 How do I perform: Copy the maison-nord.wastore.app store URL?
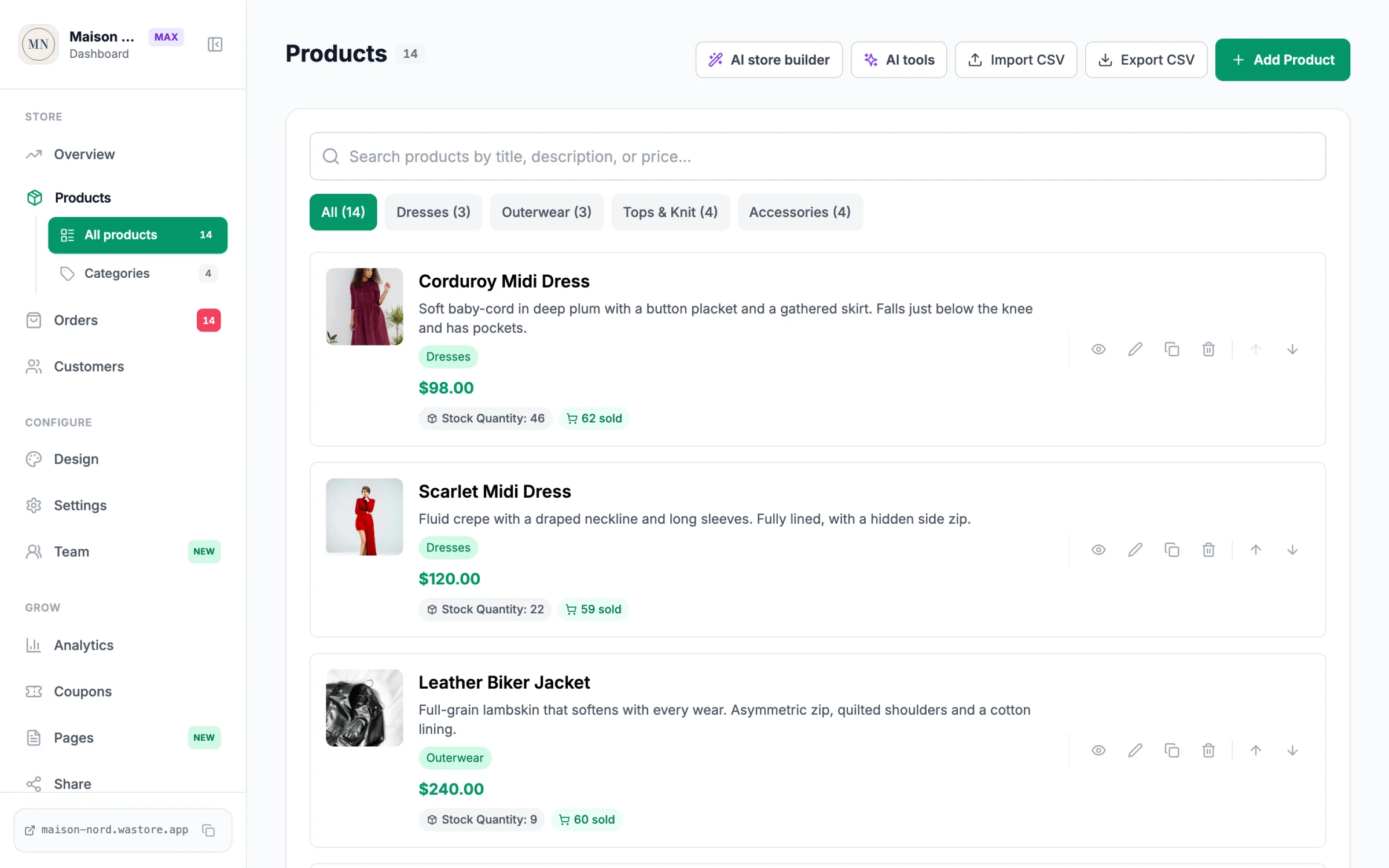tap(208, 830)
